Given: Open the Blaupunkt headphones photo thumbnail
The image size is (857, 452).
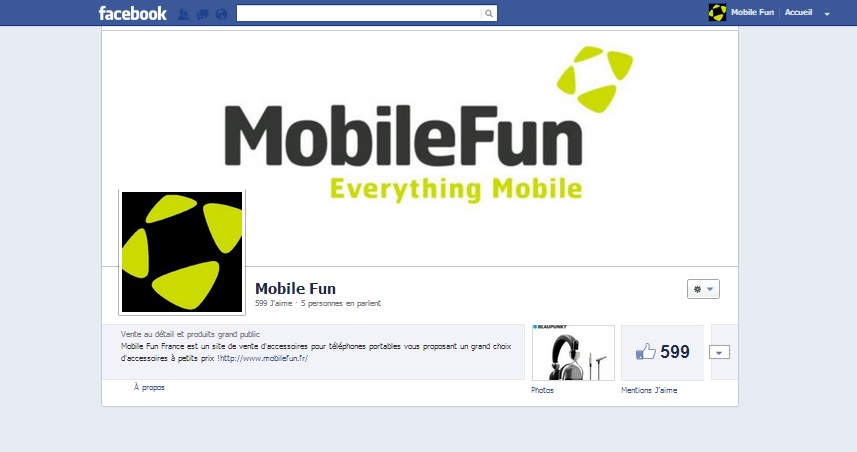Looking at the screenshot, I should tap(573, 353).
